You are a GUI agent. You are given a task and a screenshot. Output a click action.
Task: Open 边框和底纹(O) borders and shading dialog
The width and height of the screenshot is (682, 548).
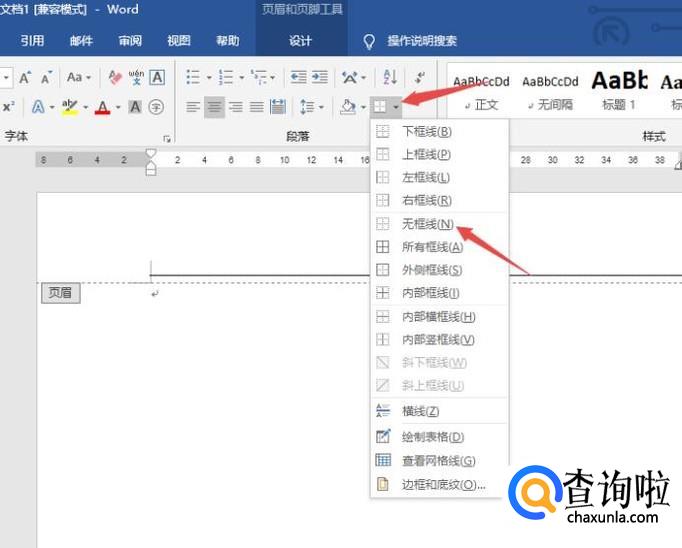pos(439,485)
